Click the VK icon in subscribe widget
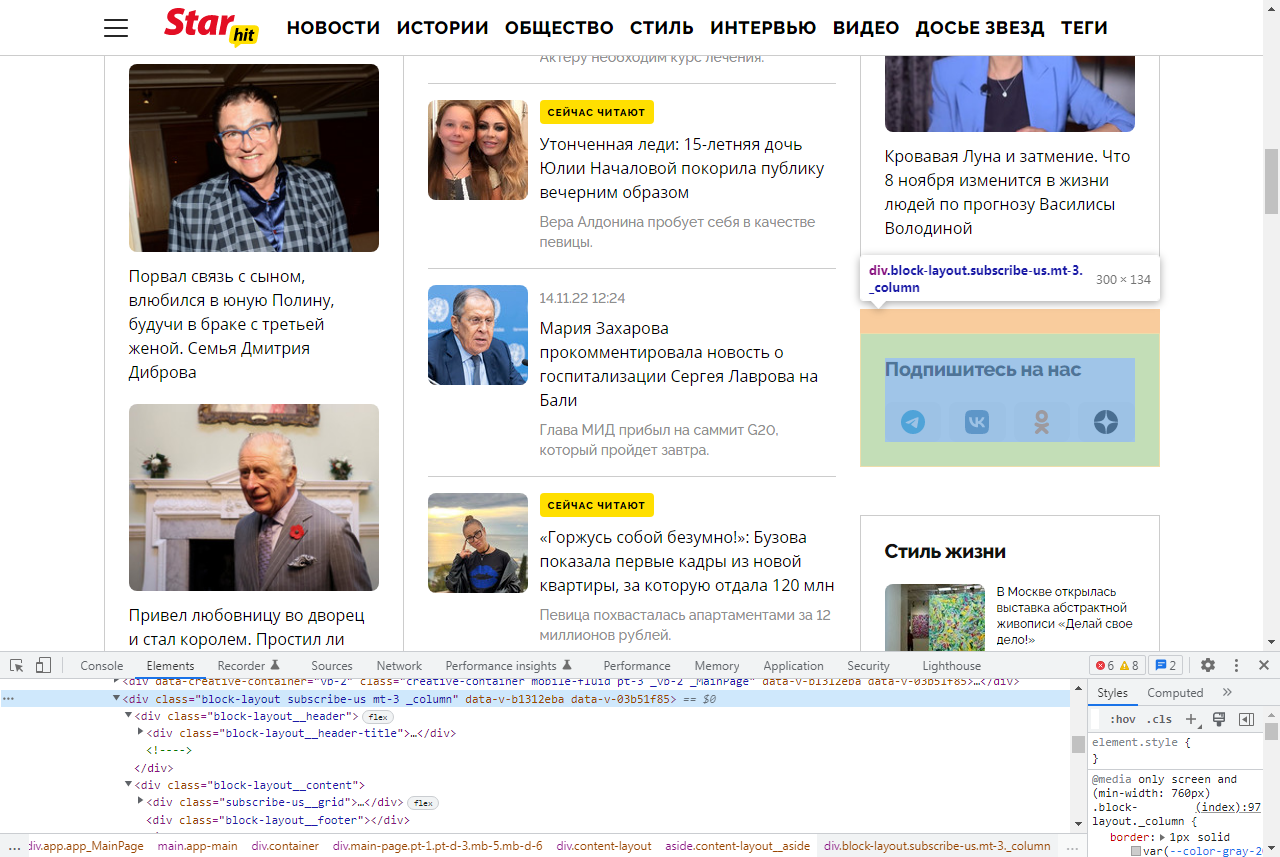1280x857 pixels. [975, 422]
